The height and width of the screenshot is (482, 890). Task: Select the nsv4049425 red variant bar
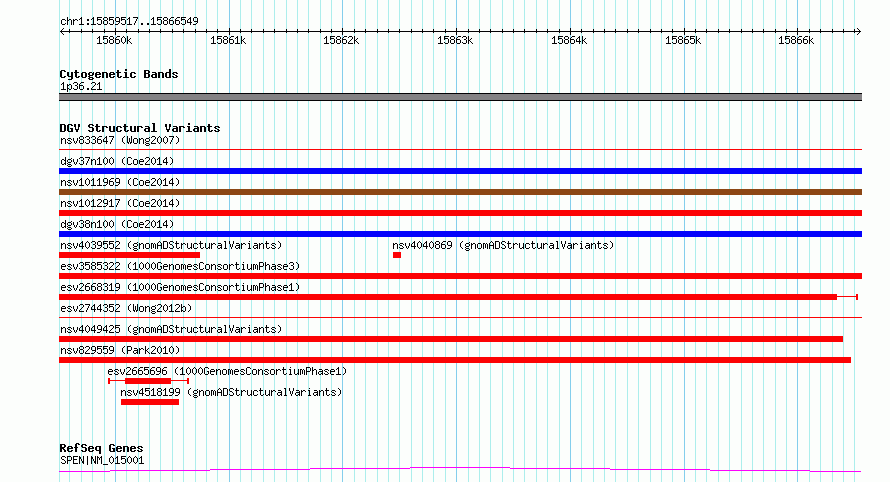451,339
